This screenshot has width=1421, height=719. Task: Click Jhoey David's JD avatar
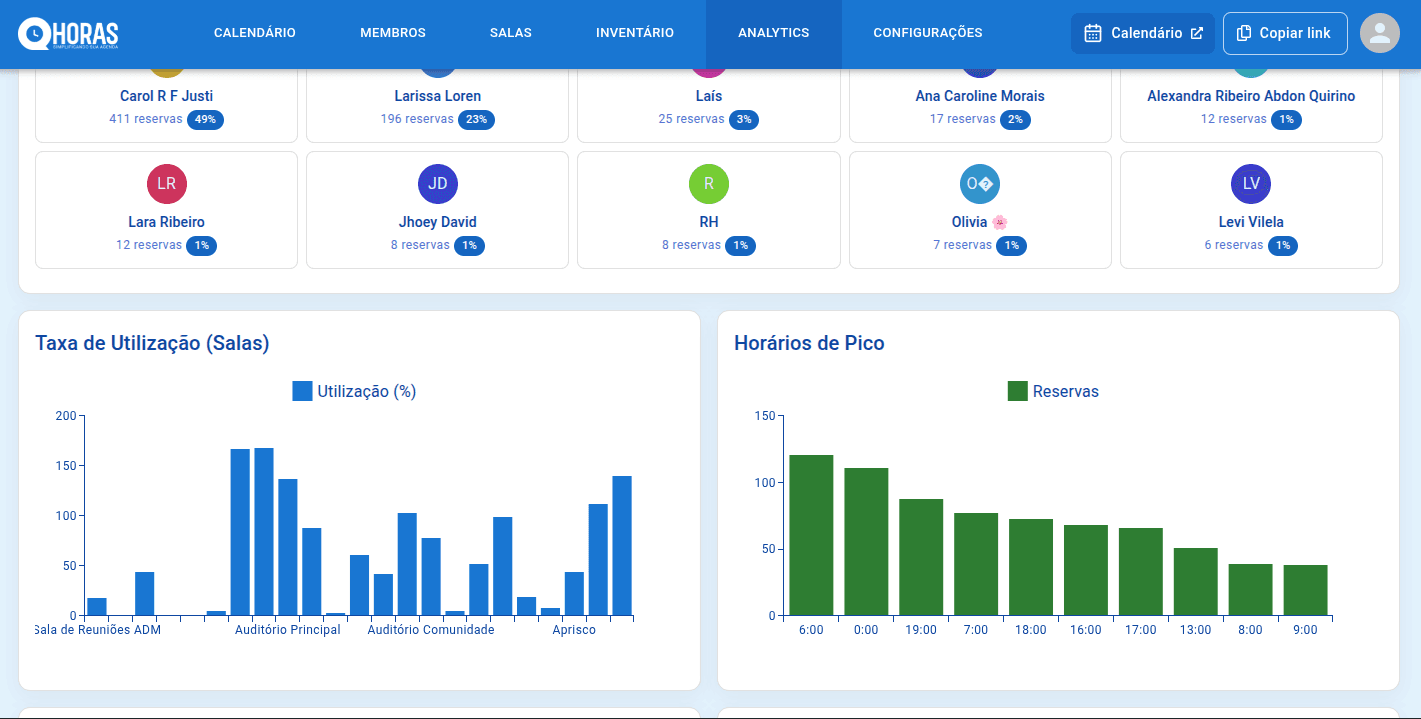coord(437,184)
